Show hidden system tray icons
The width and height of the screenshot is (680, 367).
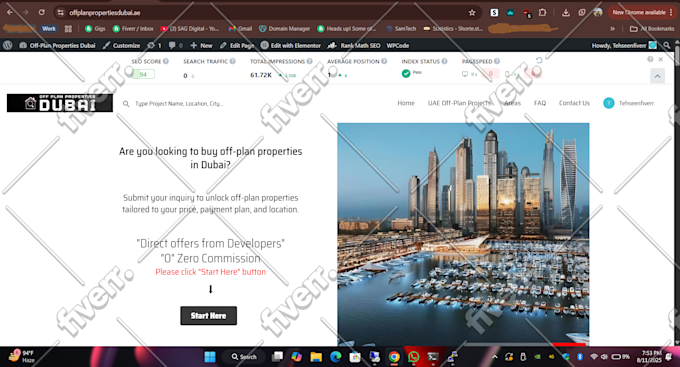point(495,357)
